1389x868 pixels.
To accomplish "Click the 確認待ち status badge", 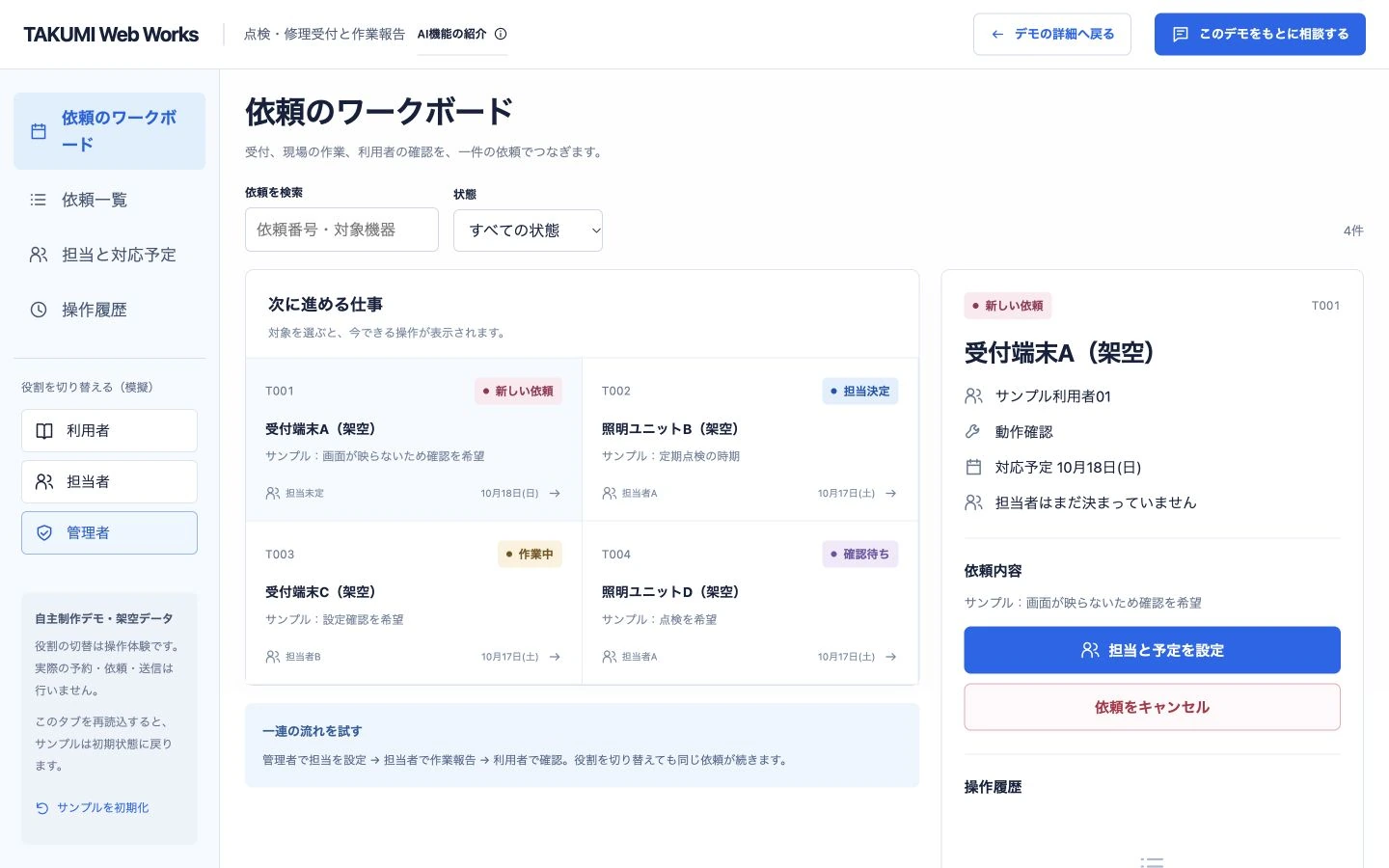I will coord(860,555).
